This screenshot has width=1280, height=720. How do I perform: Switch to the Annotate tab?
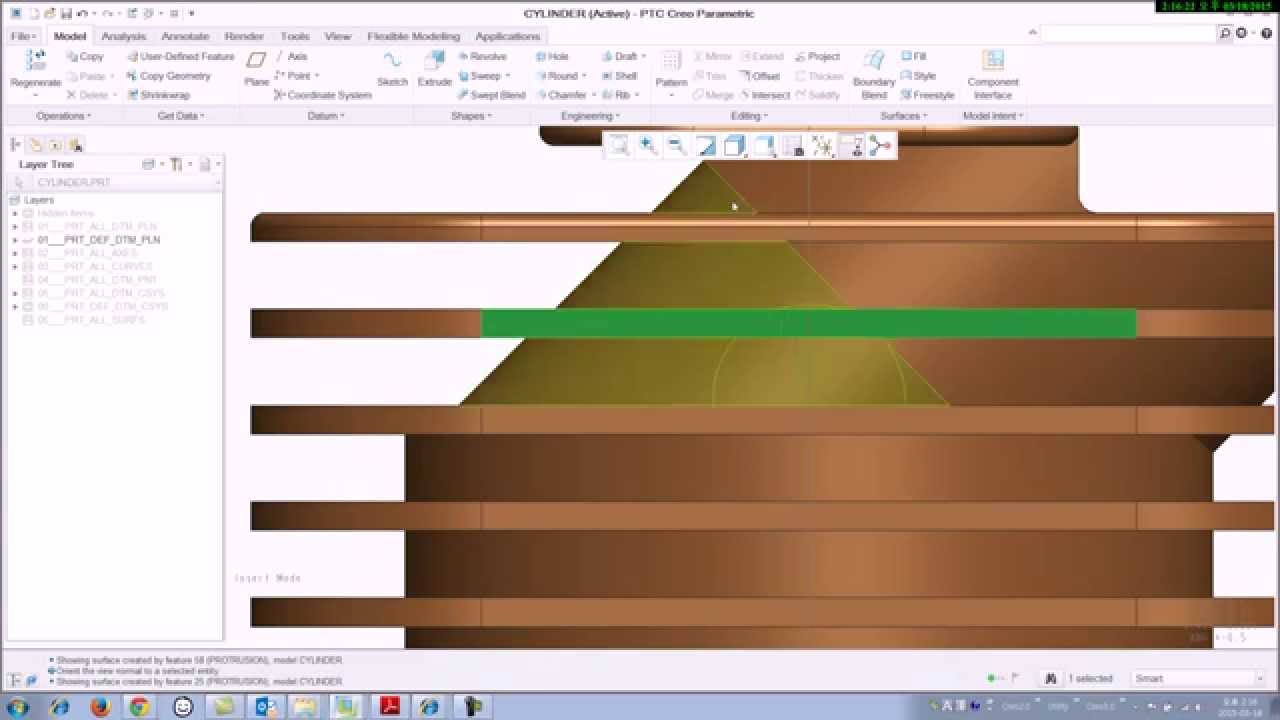pos(185,36)
